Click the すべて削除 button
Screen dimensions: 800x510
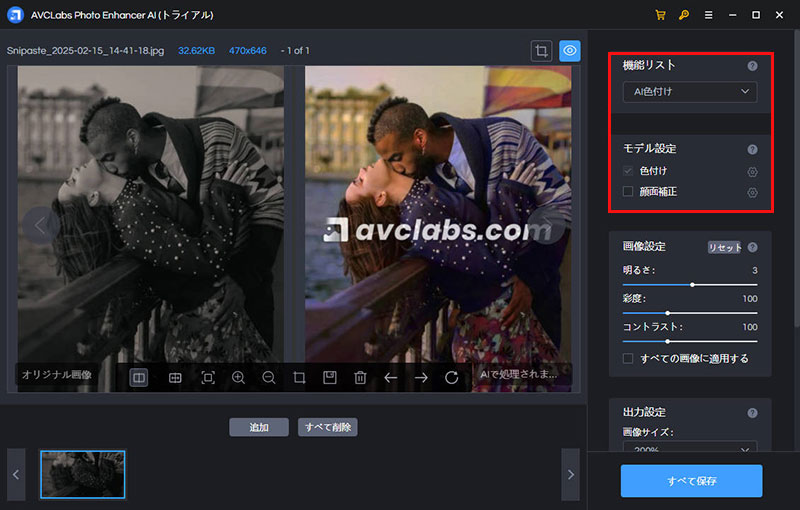coord(328,427)
